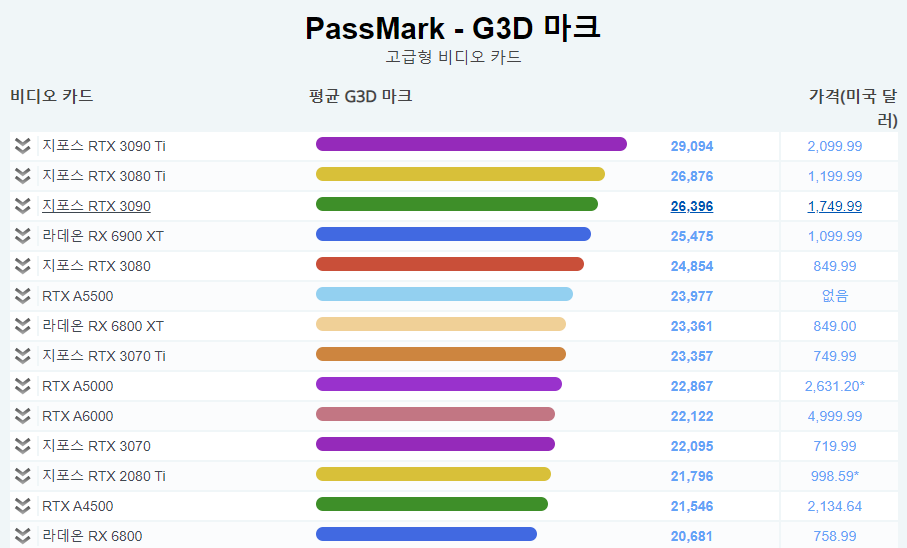Click the price 4,999.99
Image resolution: width=907 pixels, height=548 pixels.
835,417
